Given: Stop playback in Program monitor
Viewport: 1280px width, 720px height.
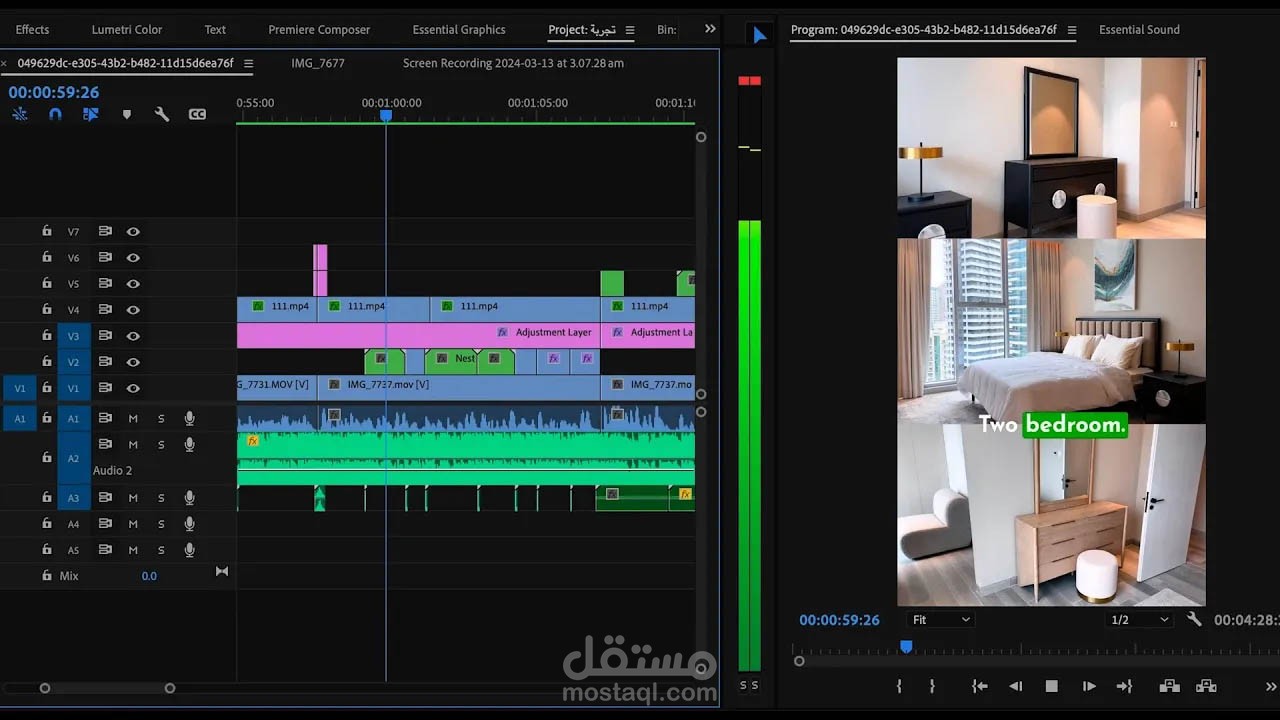Looking at the screenshot, I should click(1052, 686).
